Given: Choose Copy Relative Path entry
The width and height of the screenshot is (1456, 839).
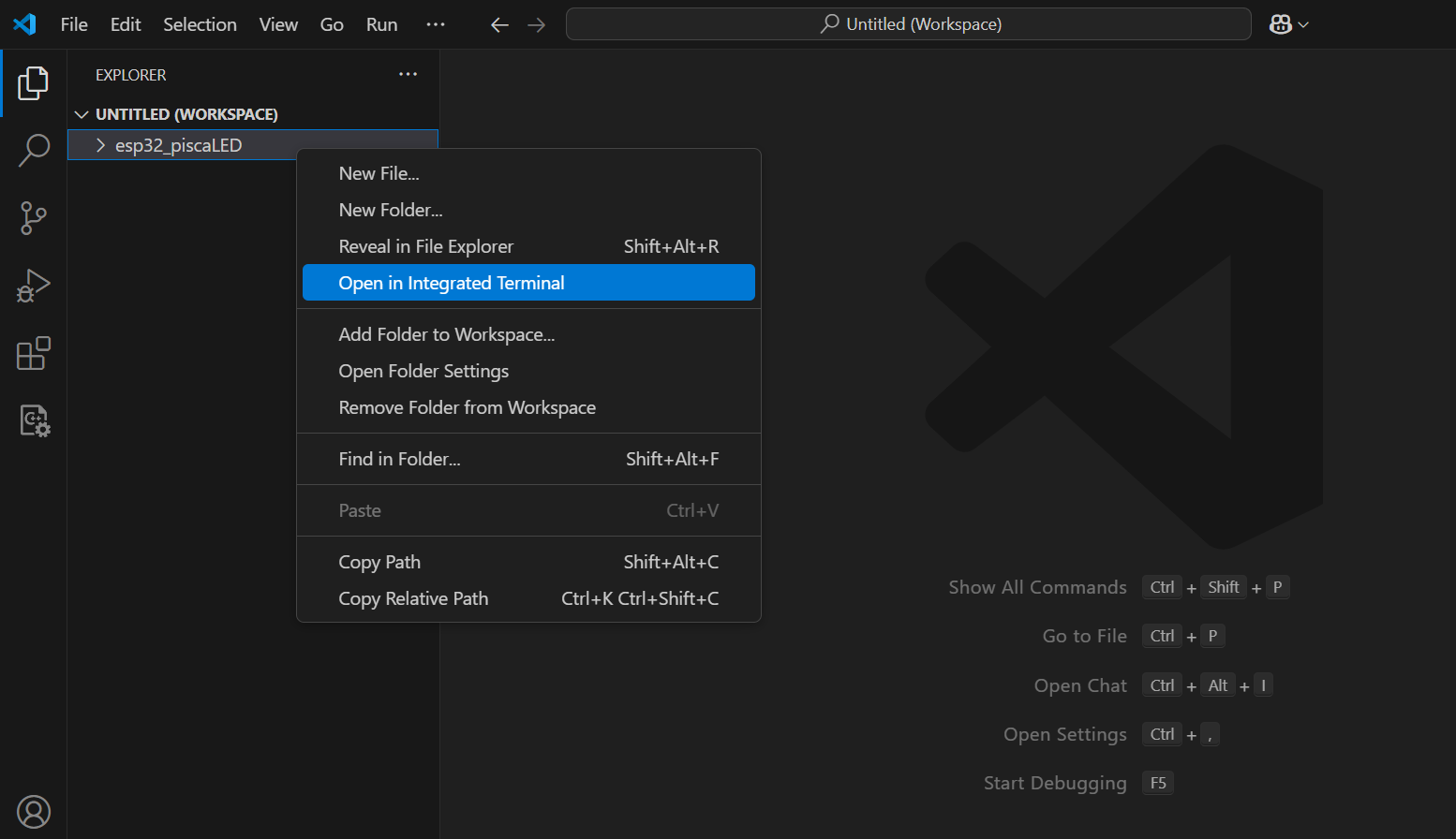Looking at the screenshot, I should (x=528, y=598).
